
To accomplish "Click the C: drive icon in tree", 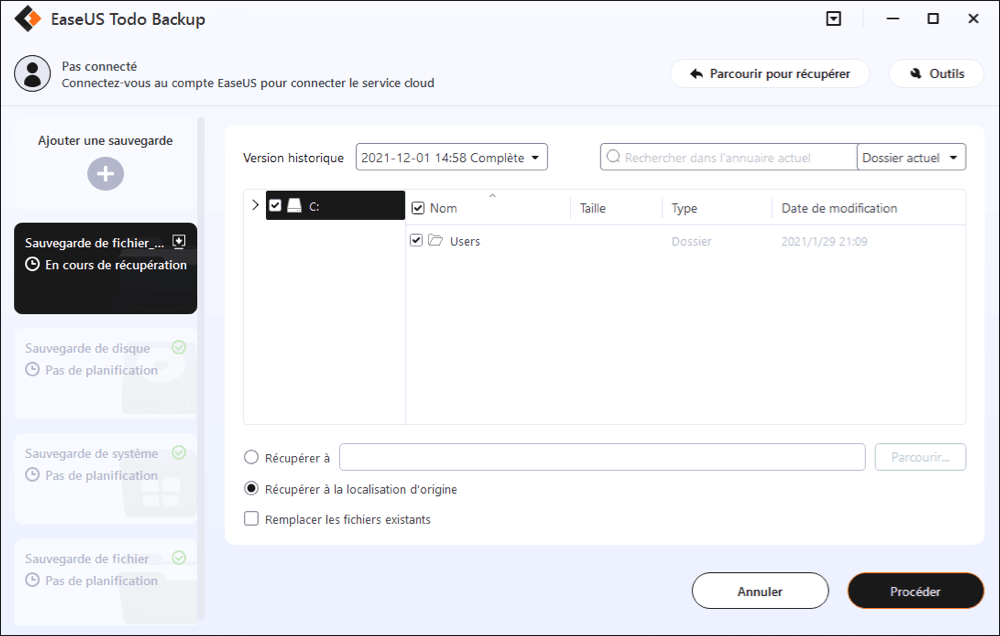I will tap(294, 205).
